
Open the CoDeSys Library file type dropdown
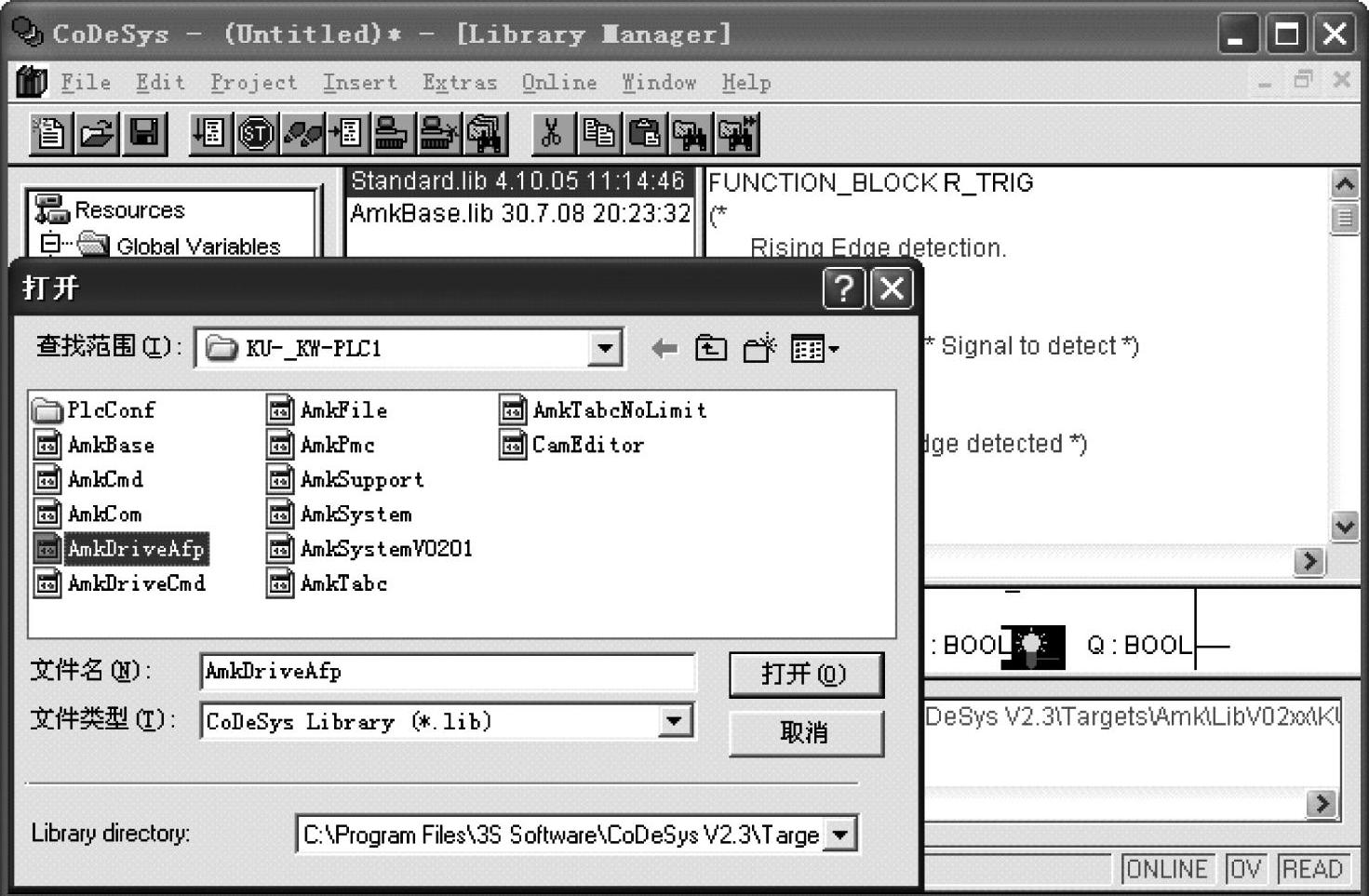[x=675, y=721]
